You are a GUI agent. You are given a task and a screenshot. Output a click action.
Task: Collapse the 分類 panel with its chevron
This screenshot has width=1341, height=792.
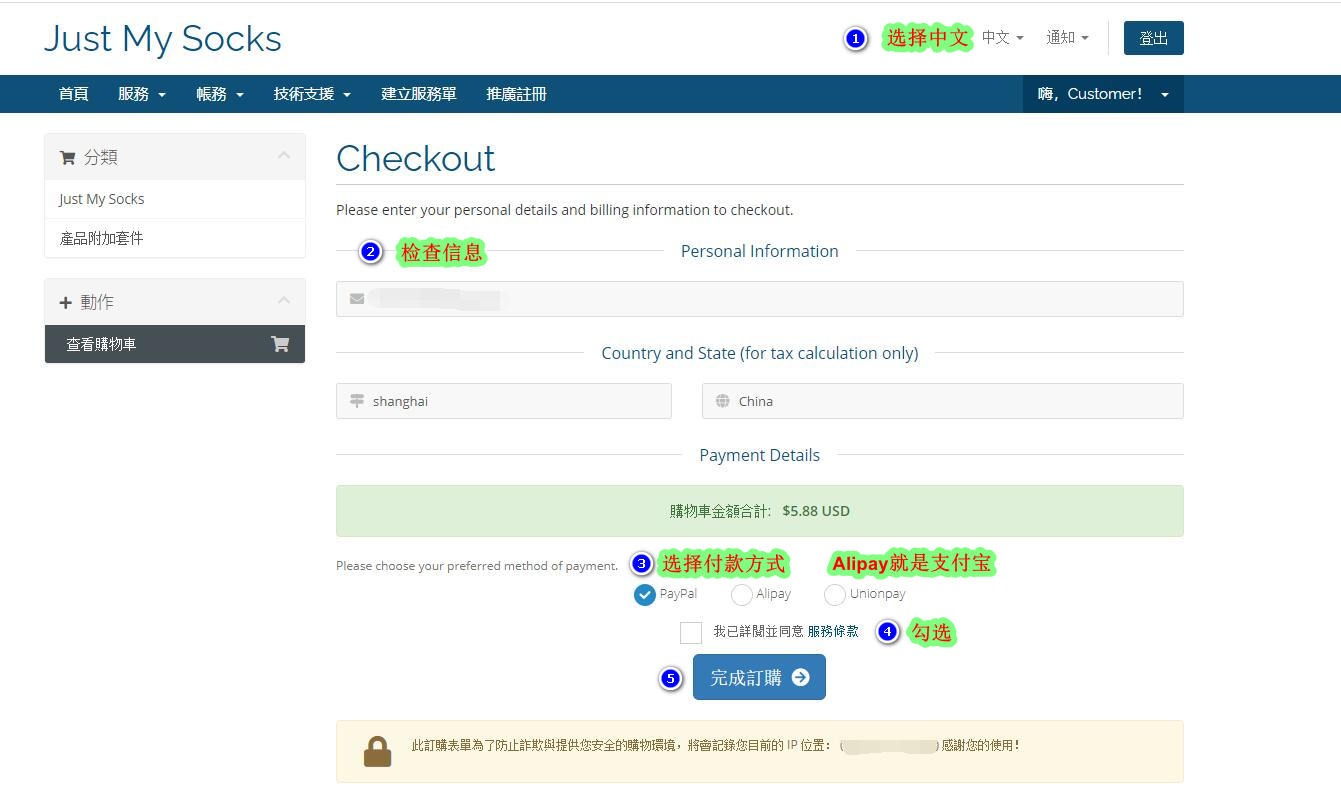[284, 156]
